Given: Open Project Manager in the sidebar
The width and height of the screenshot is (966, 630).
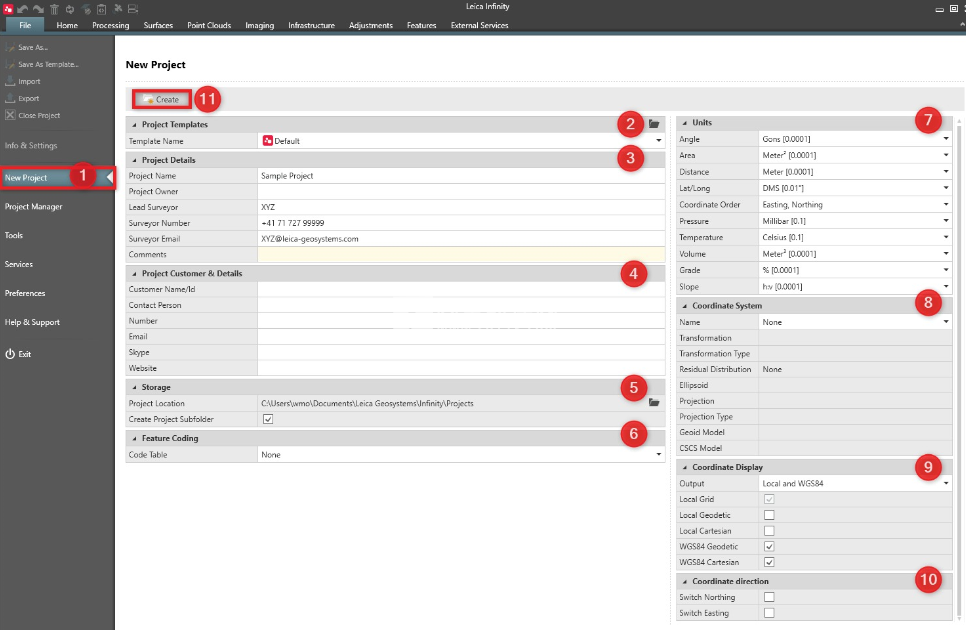Looking at the screenshot, I should click(34, 206).
